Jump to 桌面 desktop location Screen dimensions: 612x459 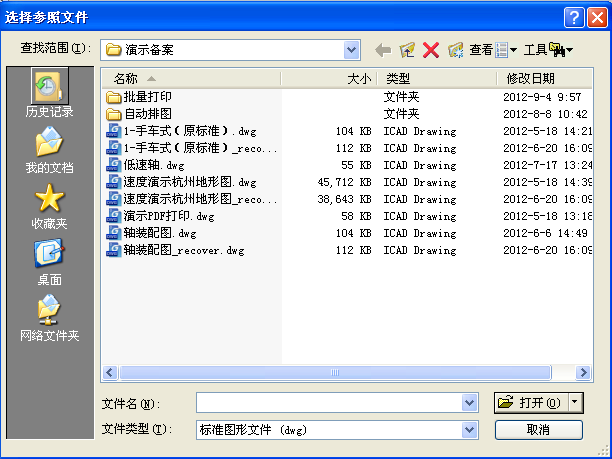(x=49, y=262)
